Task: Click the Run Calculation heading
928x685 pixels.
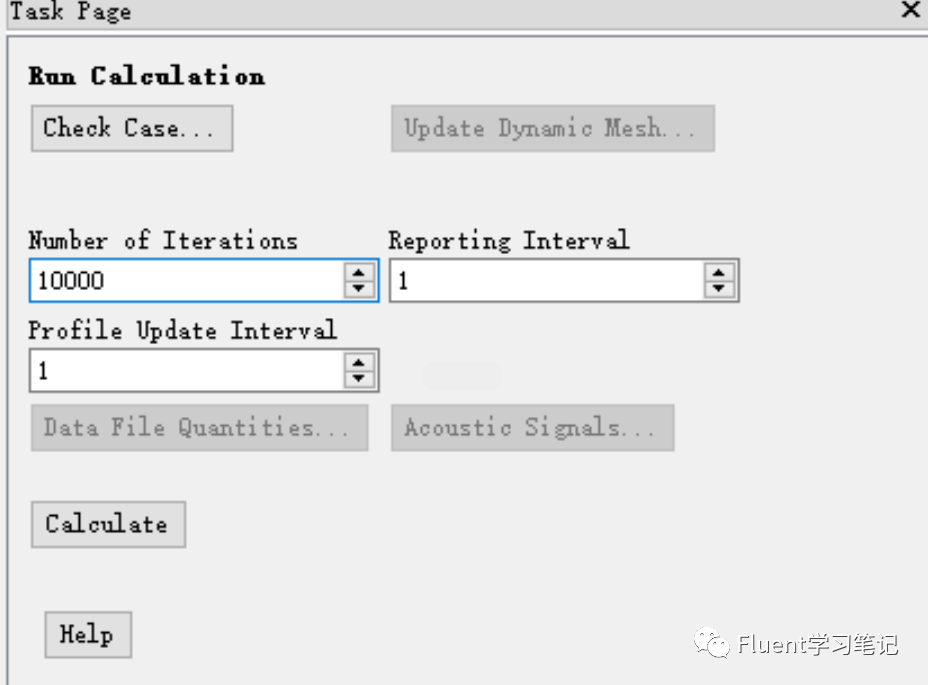Action: tap(147, 76)
